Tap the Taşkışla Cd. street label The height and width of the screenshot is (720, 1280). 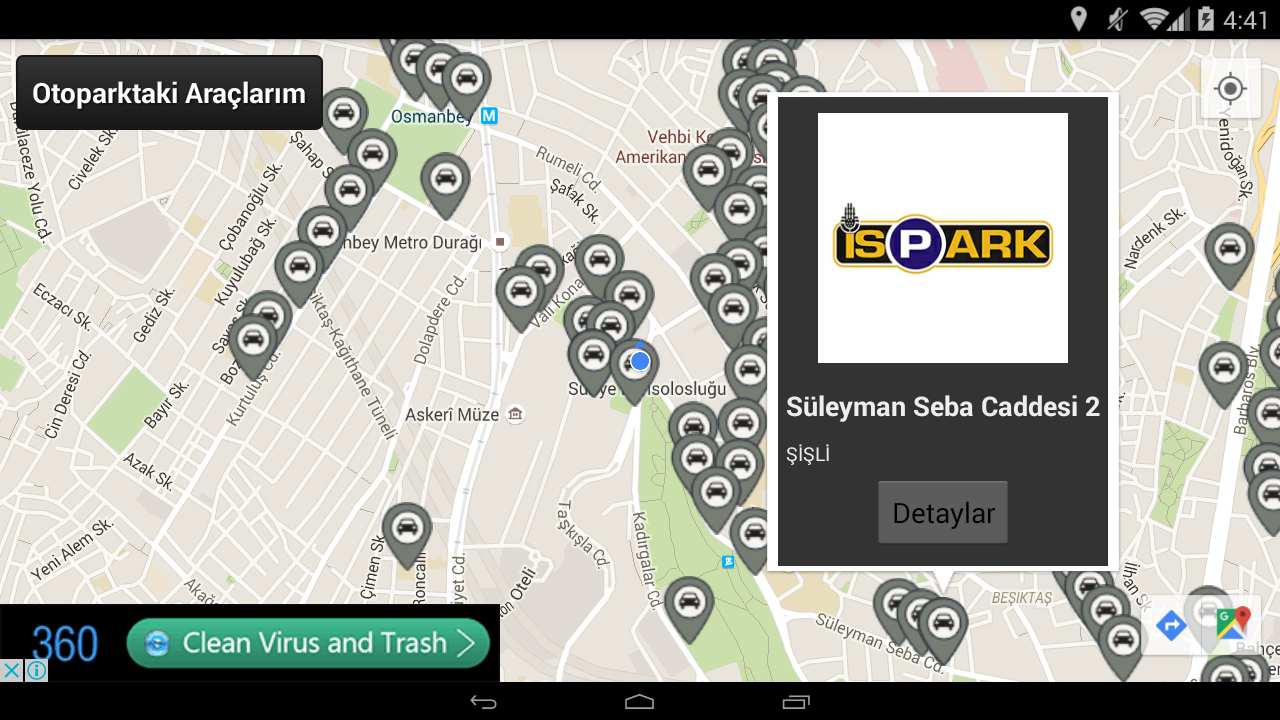pos(583,533)
